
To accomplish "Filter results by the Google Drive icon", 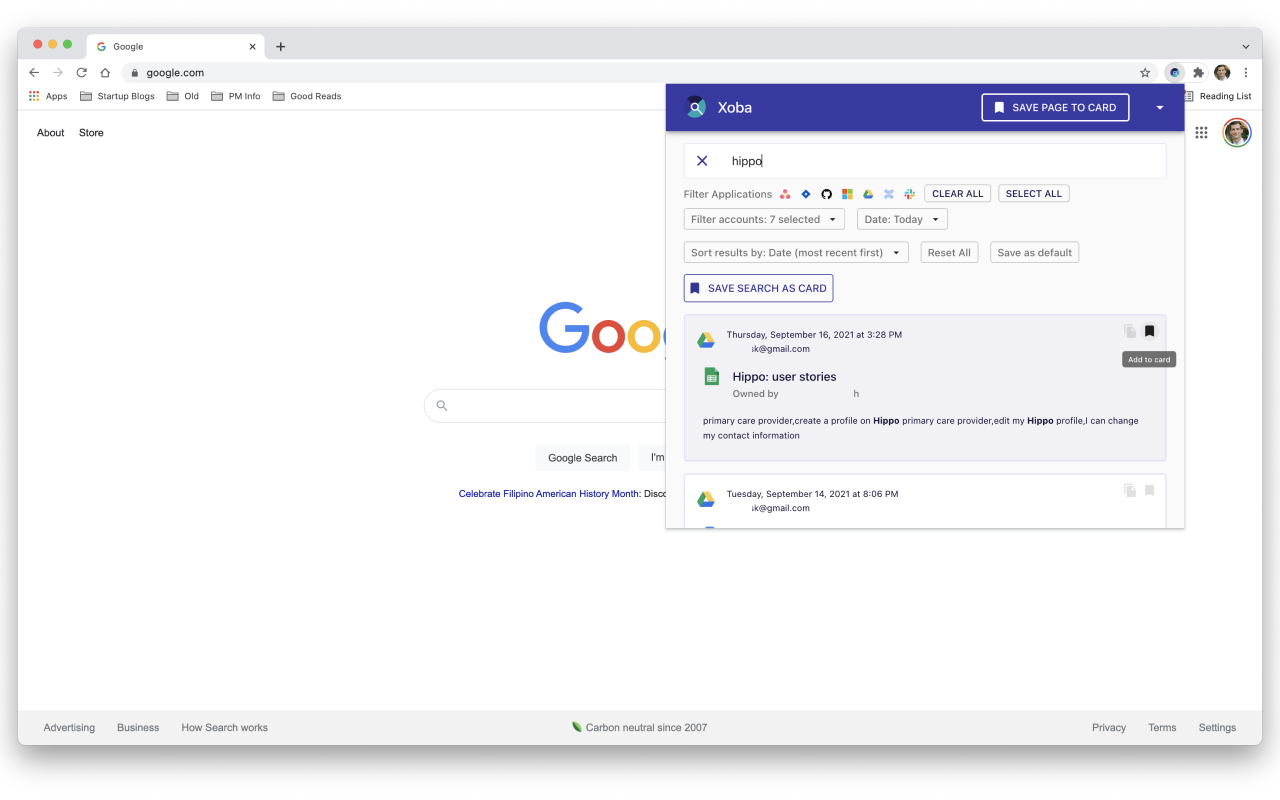I will [868, 193].
